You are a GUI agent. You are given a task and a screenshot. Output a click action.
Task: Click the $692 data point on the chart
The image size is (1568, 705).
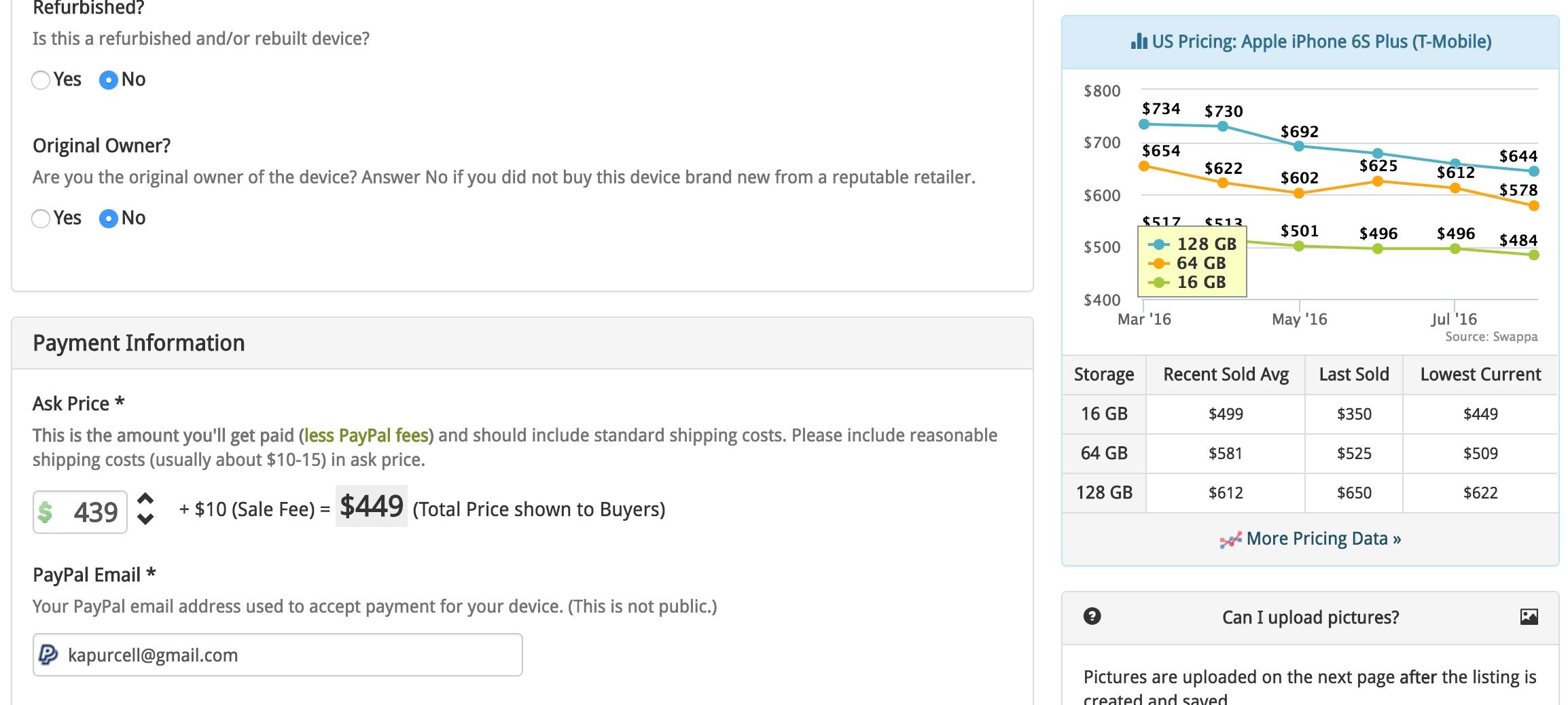pos(1299,146)
